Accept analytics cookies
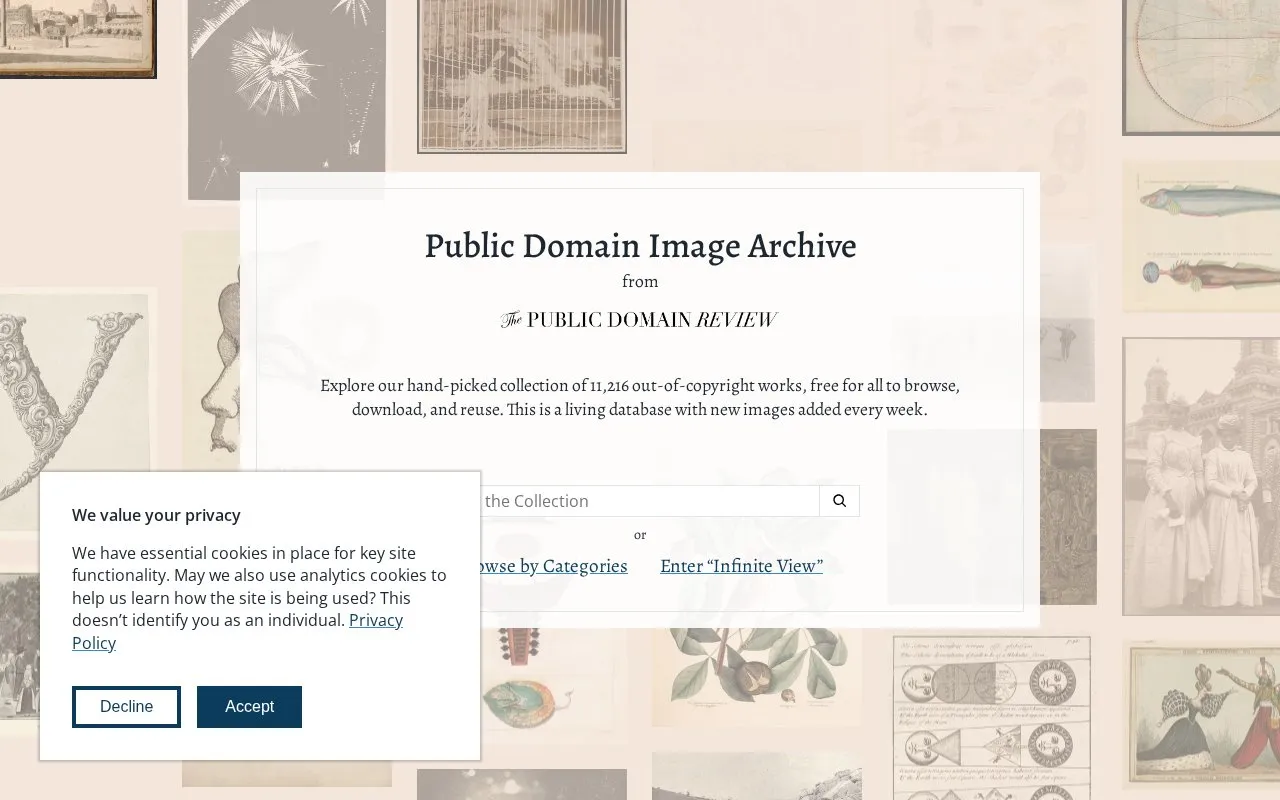 click(x=249, y=707)
